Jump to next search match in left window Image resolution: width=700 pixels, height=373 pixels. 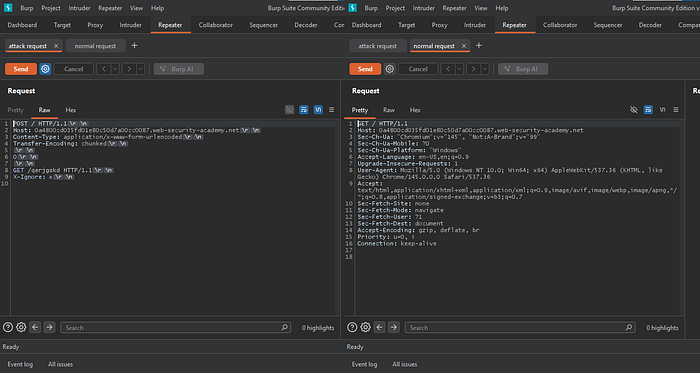click(x=49, y=327)
